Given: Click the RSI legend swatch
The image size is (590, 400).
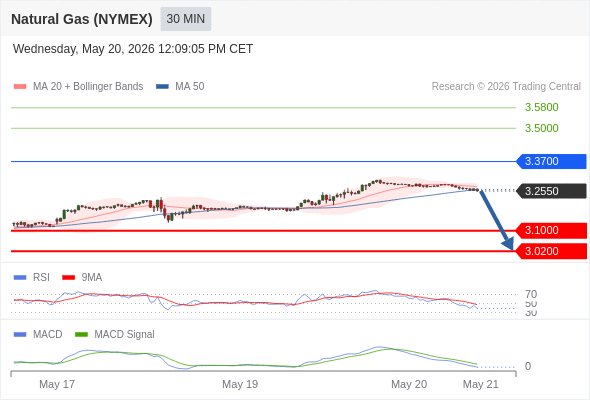Looking at the screenshot, I should (x=20, y=278).
